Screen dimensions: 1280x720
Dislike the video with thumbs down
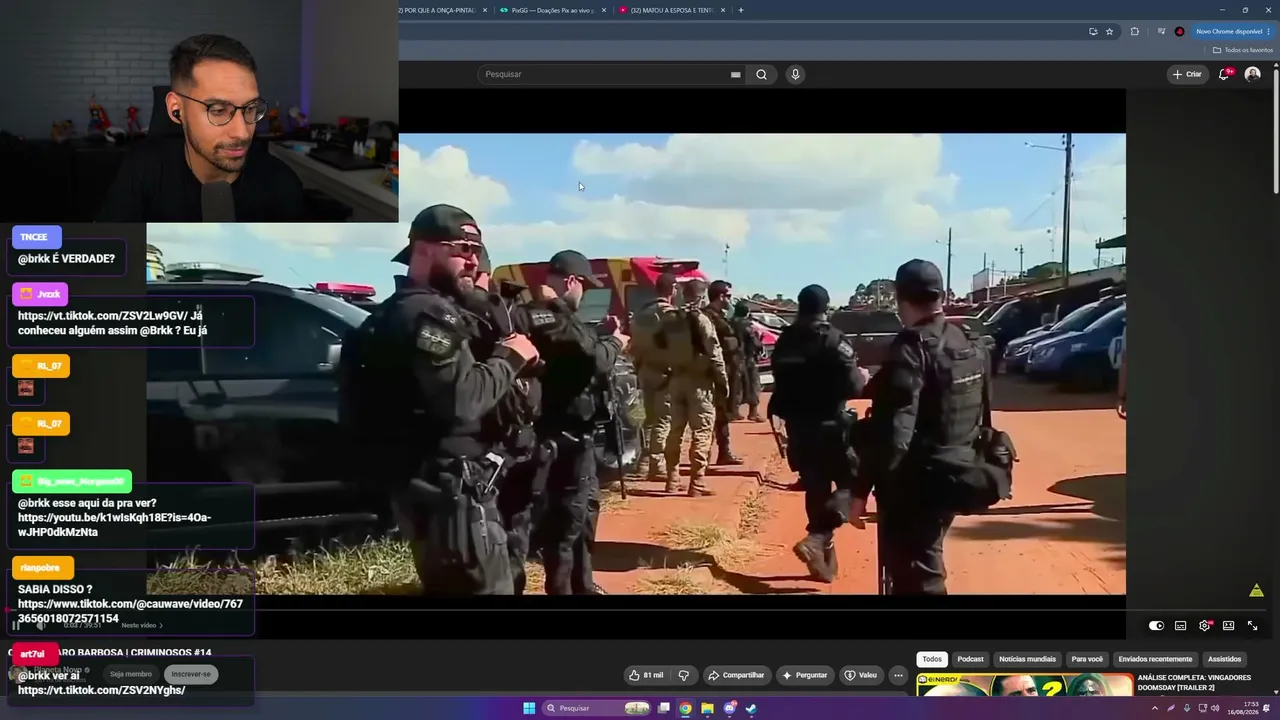[684, 675]
